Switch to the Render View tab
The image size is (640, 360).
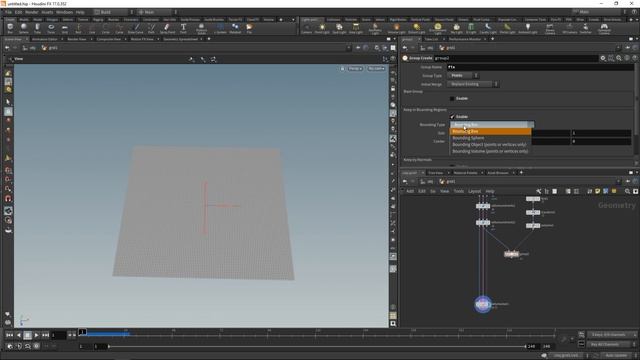77,39
